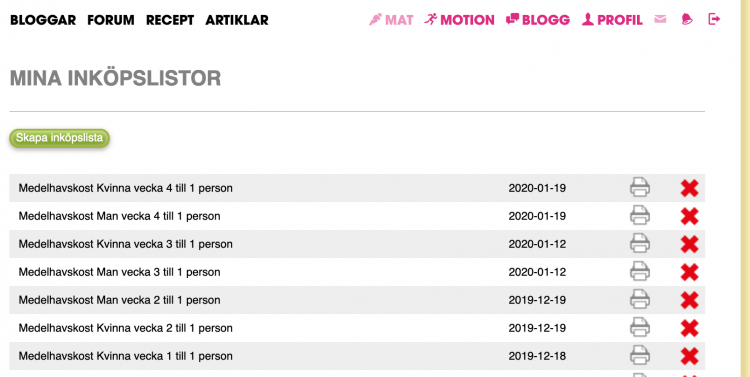Delete Medelhavskost Man vecka 3 list
The height and width of the screenshot is (377, 750).
pyautogui.click(x=689, y=272)
